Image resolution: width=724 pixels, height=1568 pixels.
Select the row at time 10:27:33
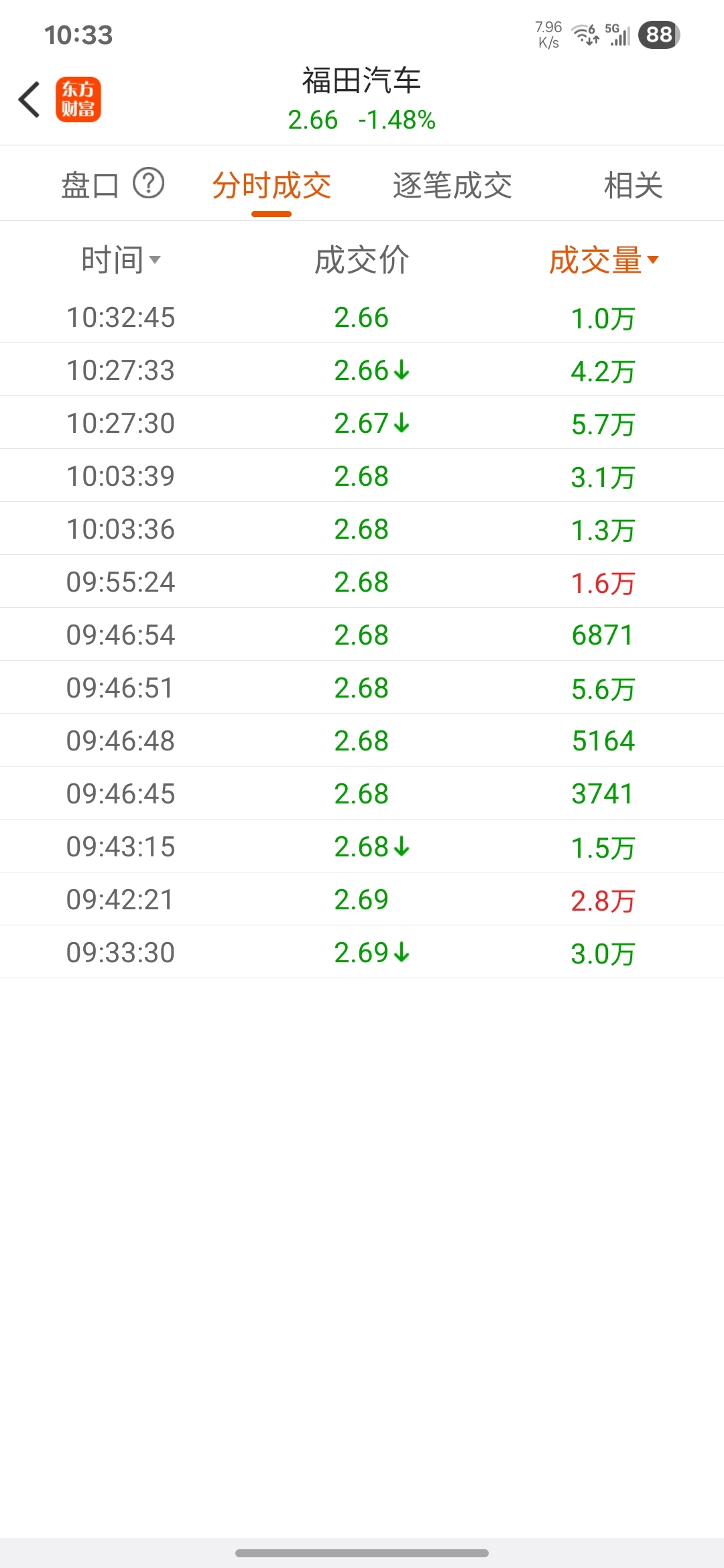(362, 370)
